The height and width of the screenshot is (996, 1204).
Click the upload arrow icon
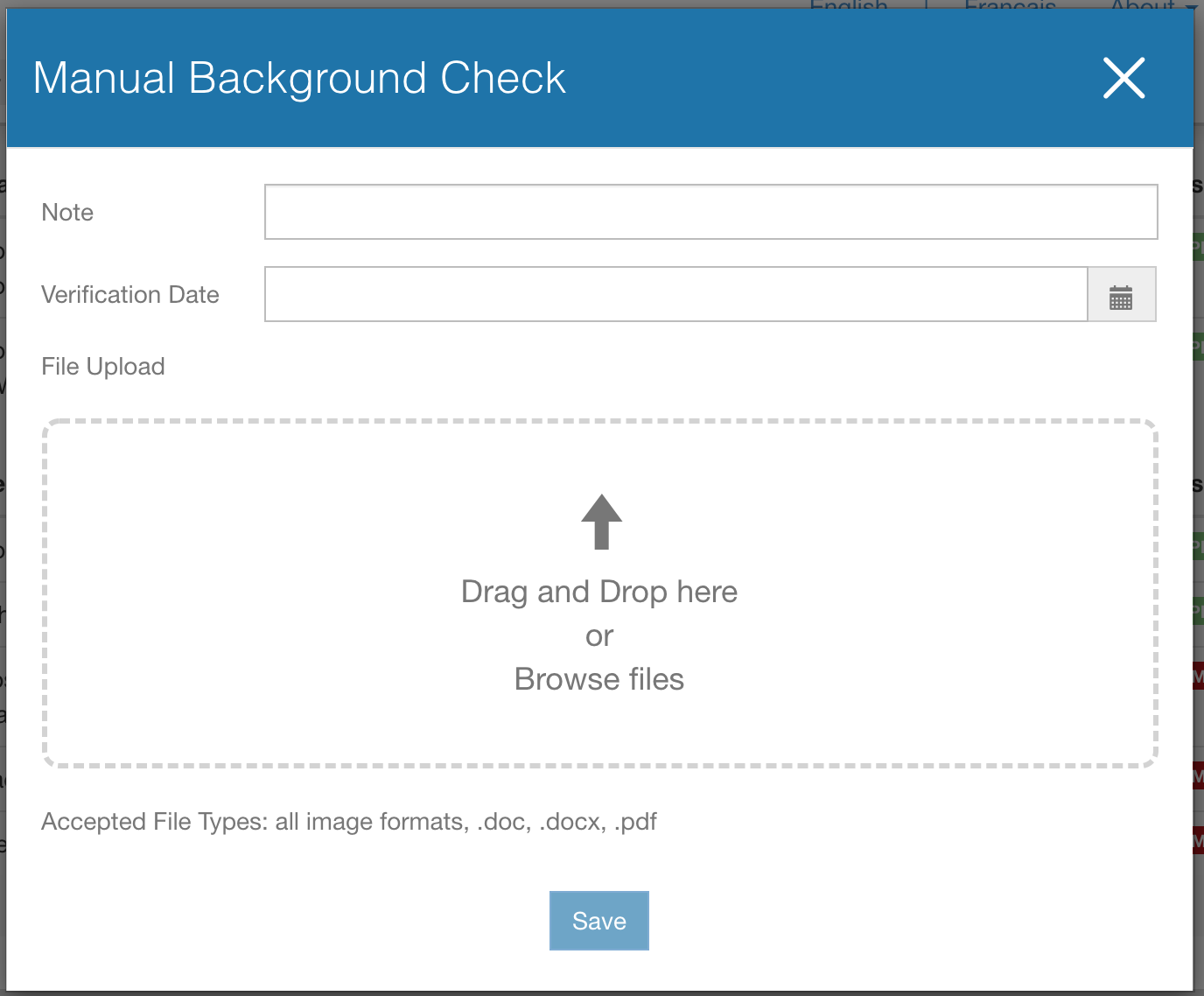[601, 522]
